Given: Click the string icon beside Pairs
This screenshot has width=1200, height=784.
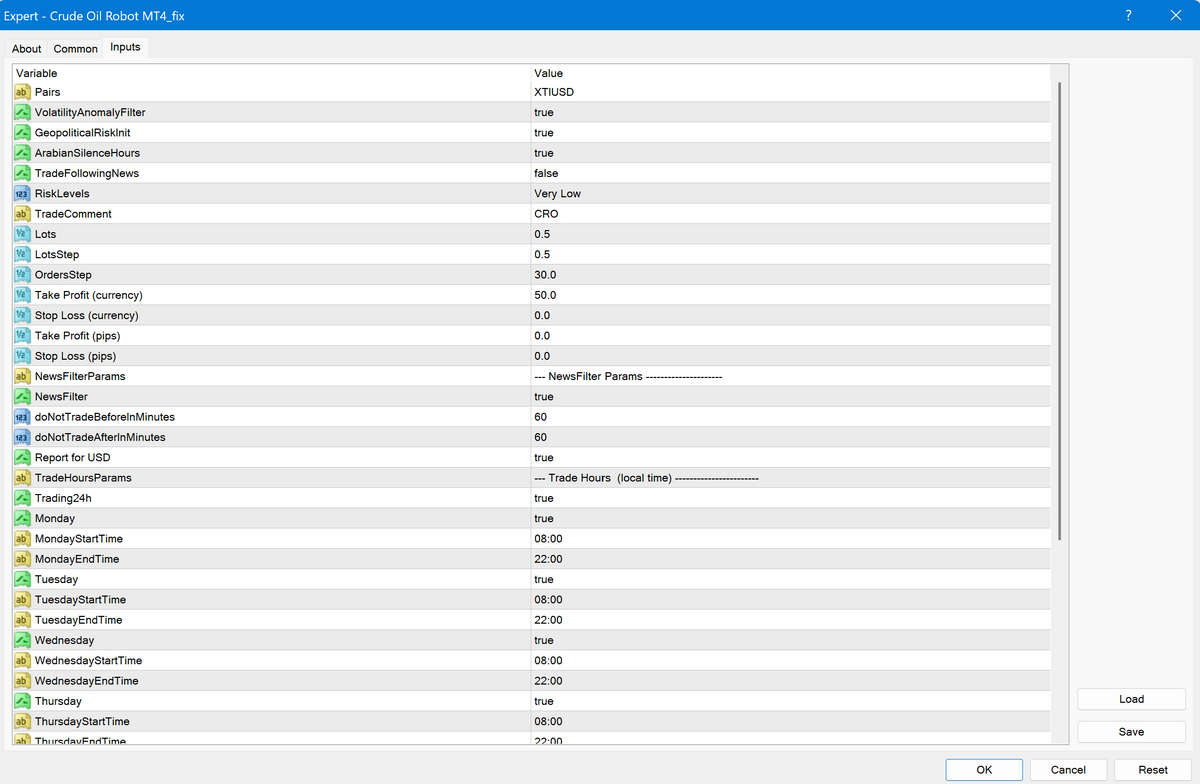Looking at the screenshot, I should pos(22,92).
